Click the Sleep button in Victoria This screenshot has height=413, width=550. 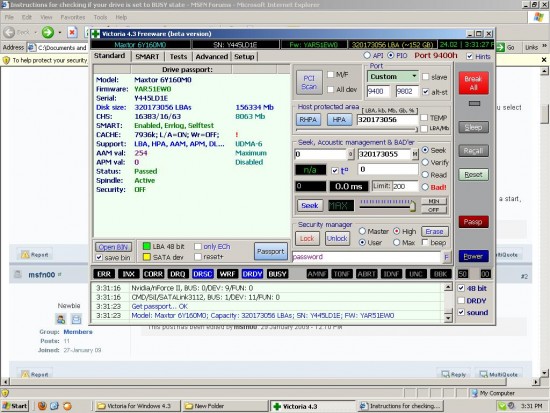pos(473,127)
